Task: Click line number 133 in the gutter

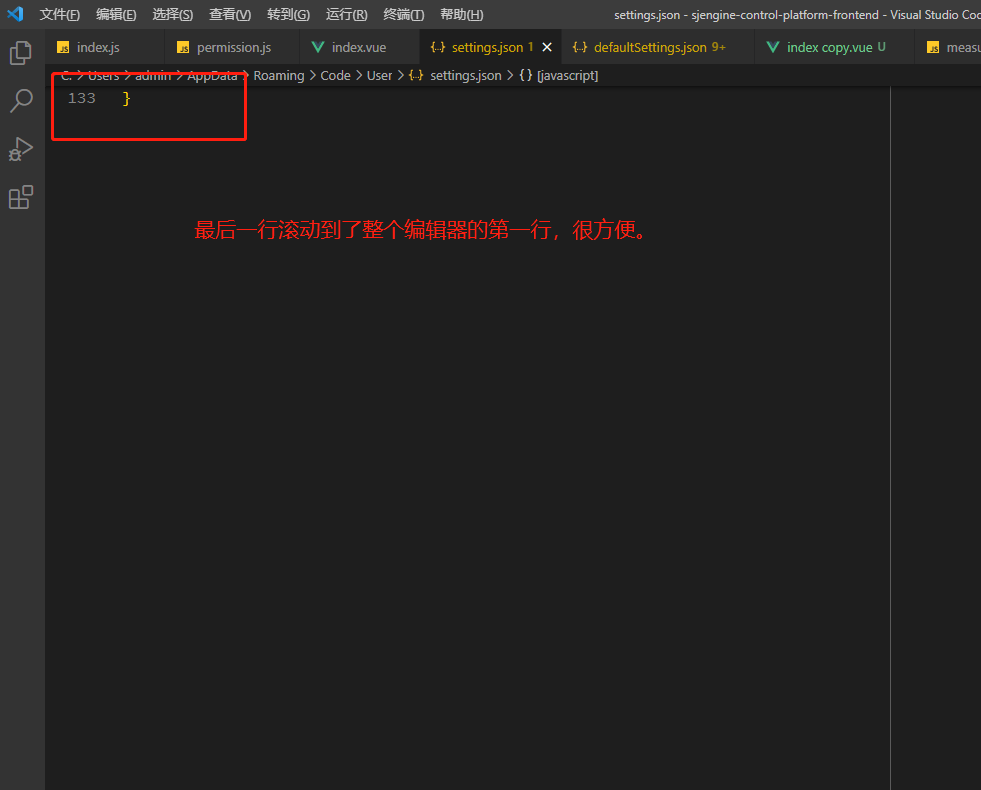Action: click(81, 98)
